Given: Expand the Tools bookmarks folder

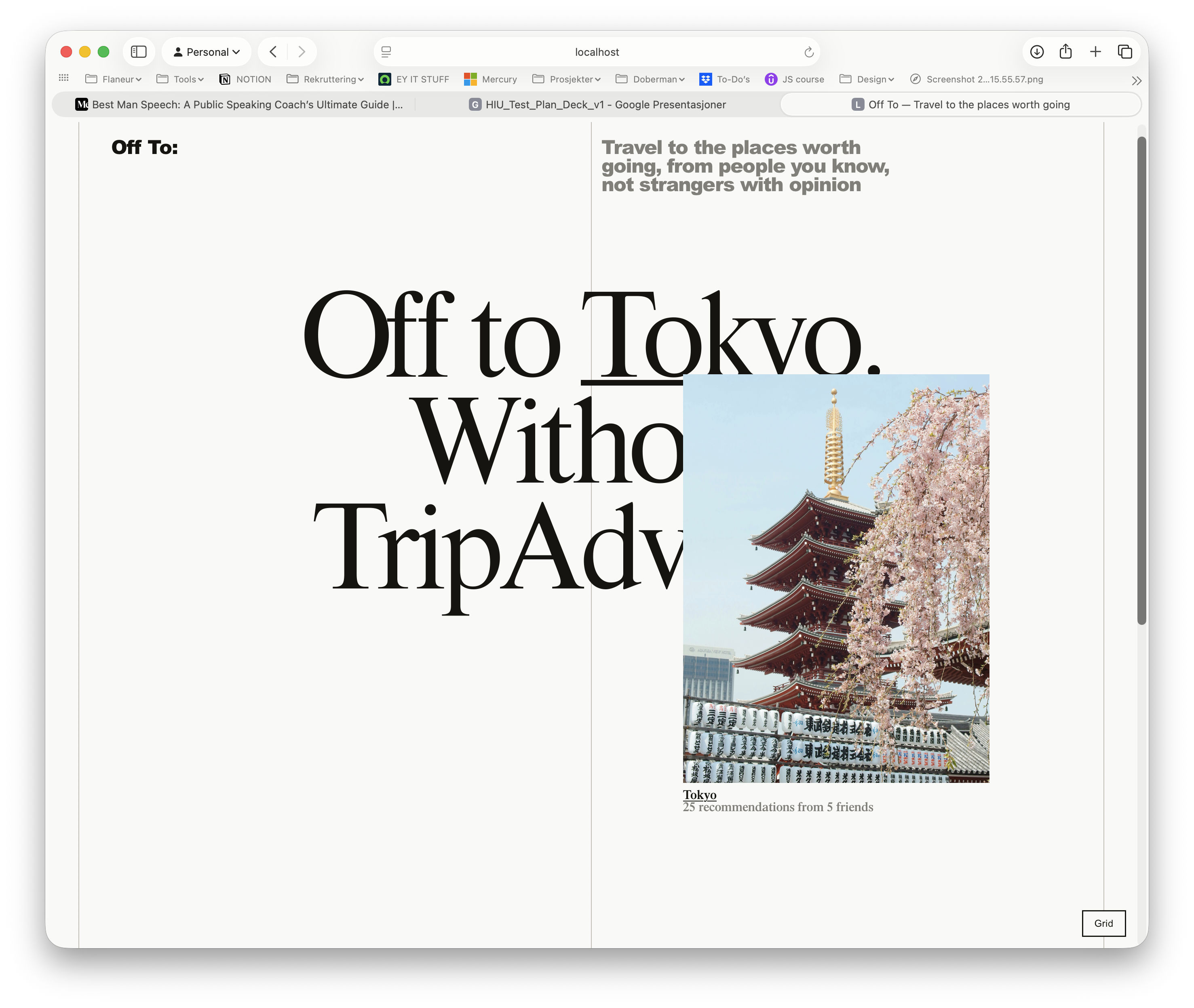Looking at the screenshot, I should tap(180, 80).
